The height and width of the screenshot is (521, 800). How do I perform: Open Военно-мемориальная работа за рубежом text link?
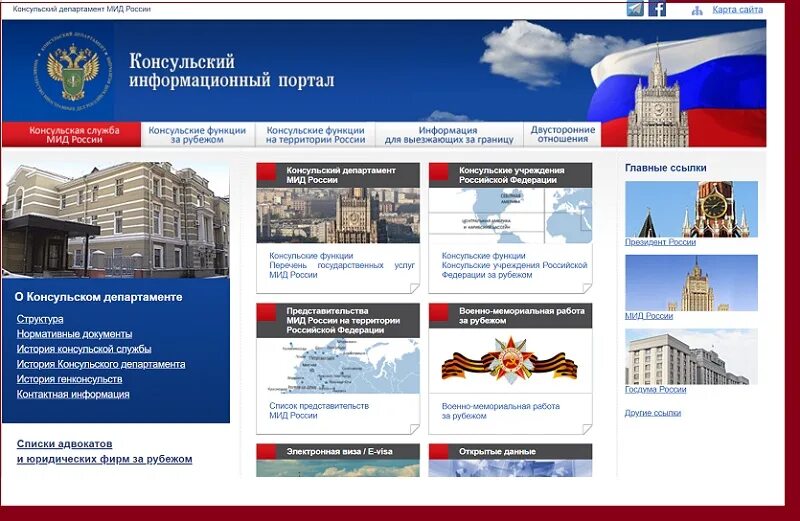(x=501, y=411)
